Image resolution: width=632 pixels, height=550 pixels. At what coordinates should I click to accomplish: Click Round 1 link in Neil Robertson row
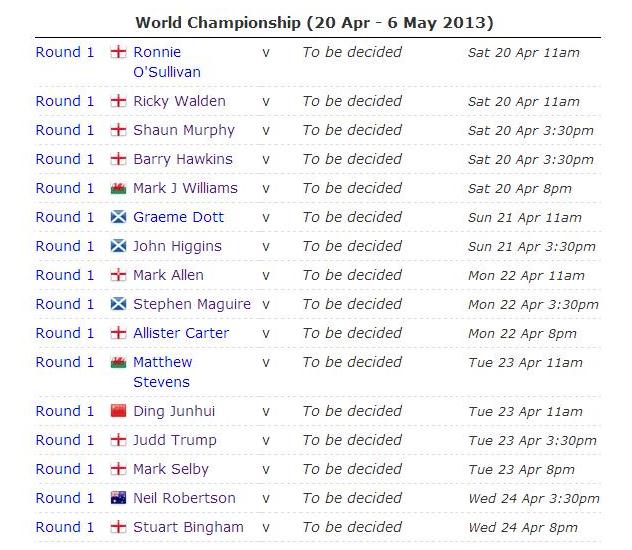(x=65, y=498)
